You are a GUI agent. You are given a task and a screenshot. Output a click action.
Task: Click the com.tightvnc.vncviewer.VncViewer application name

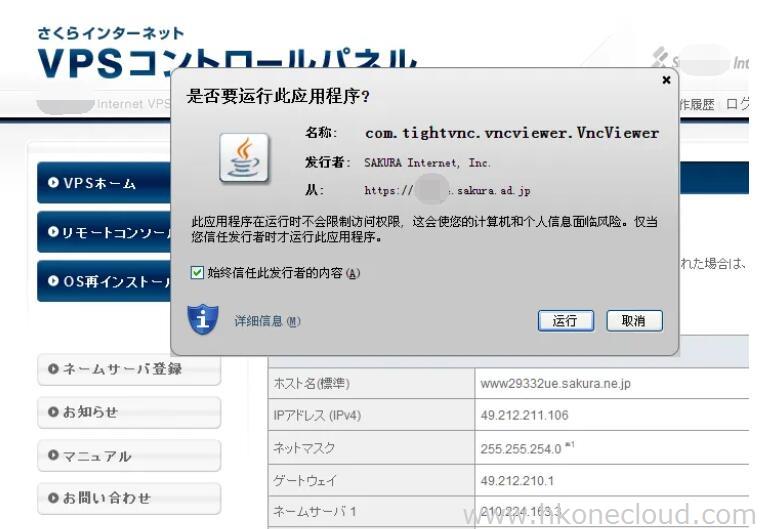[512, 133]
